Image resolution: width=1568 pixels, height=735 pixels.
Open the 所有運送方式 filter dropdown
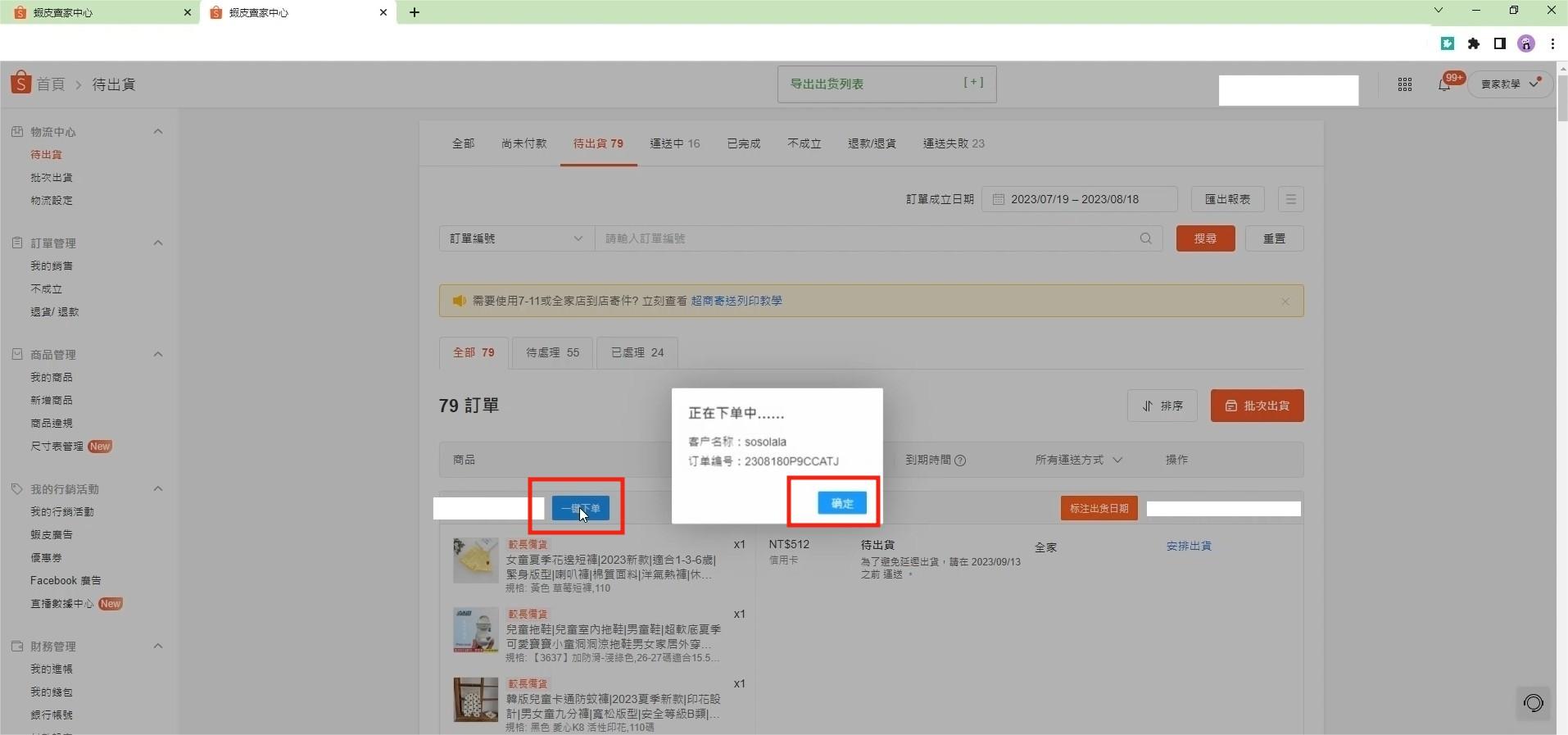coord(1078,461)
